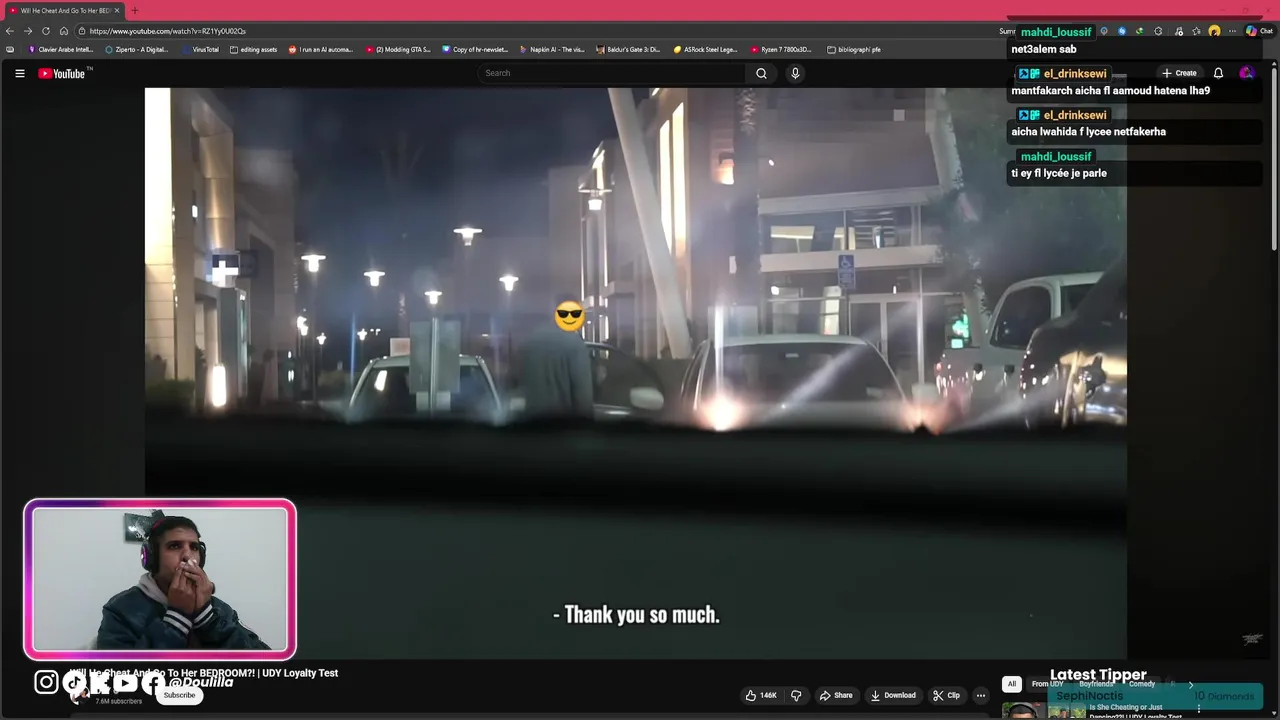Open the editing assets bookmark folder

(x=254, y=49)
